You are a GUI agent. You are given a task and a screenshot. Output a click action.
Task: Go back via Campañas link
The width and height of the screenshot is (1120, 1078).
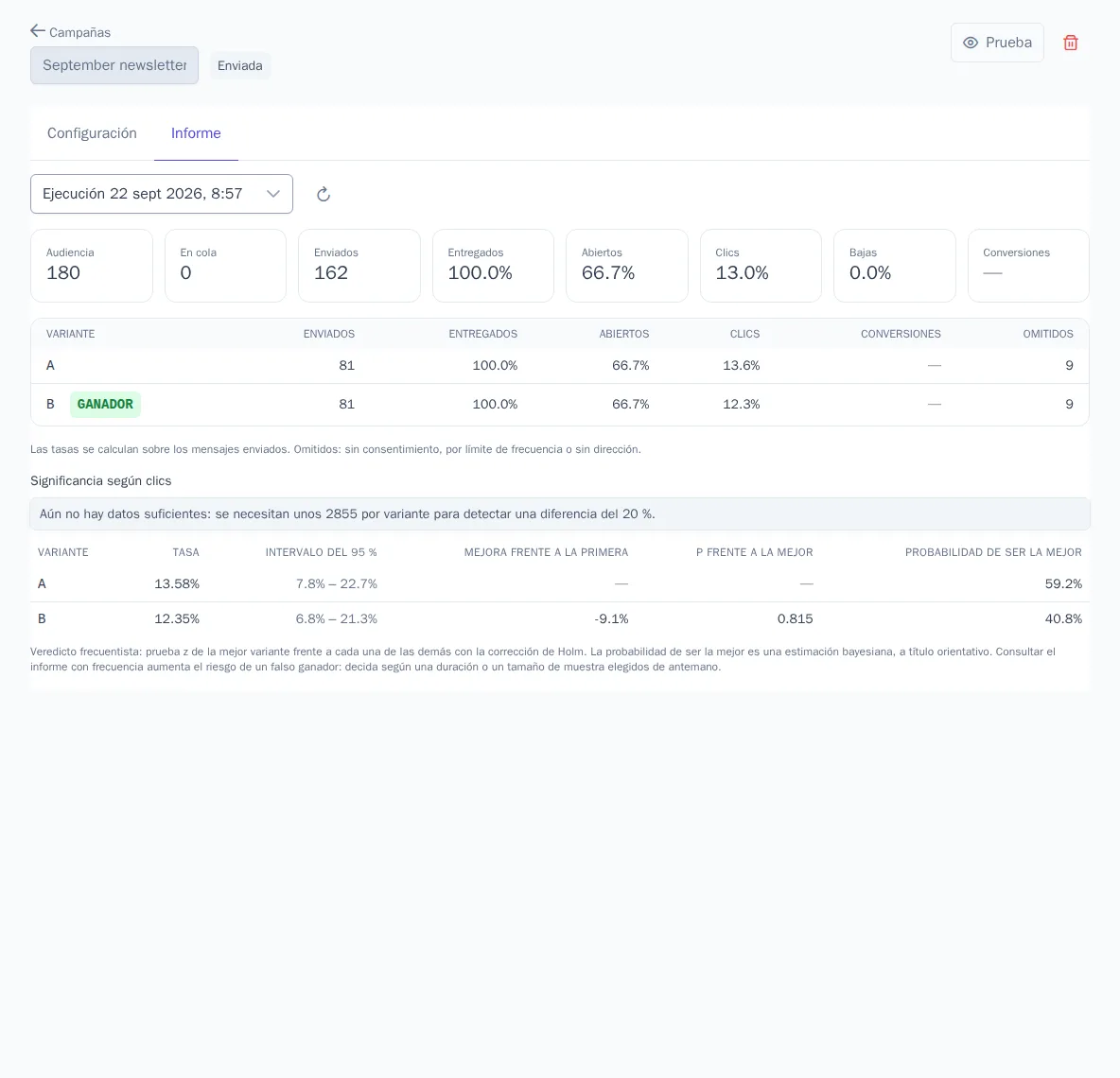coord(79,32)
